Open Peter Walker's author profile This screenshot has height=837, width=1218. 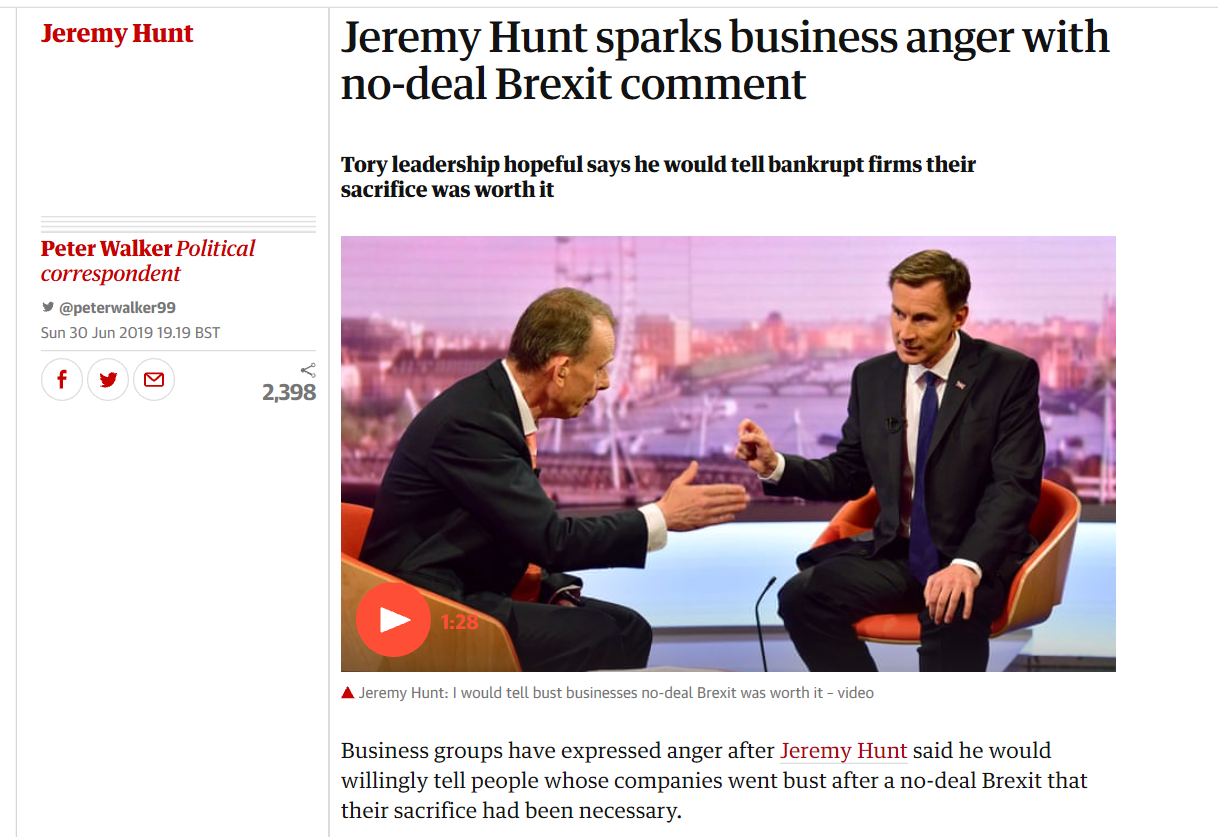click(x=105, y=248)
